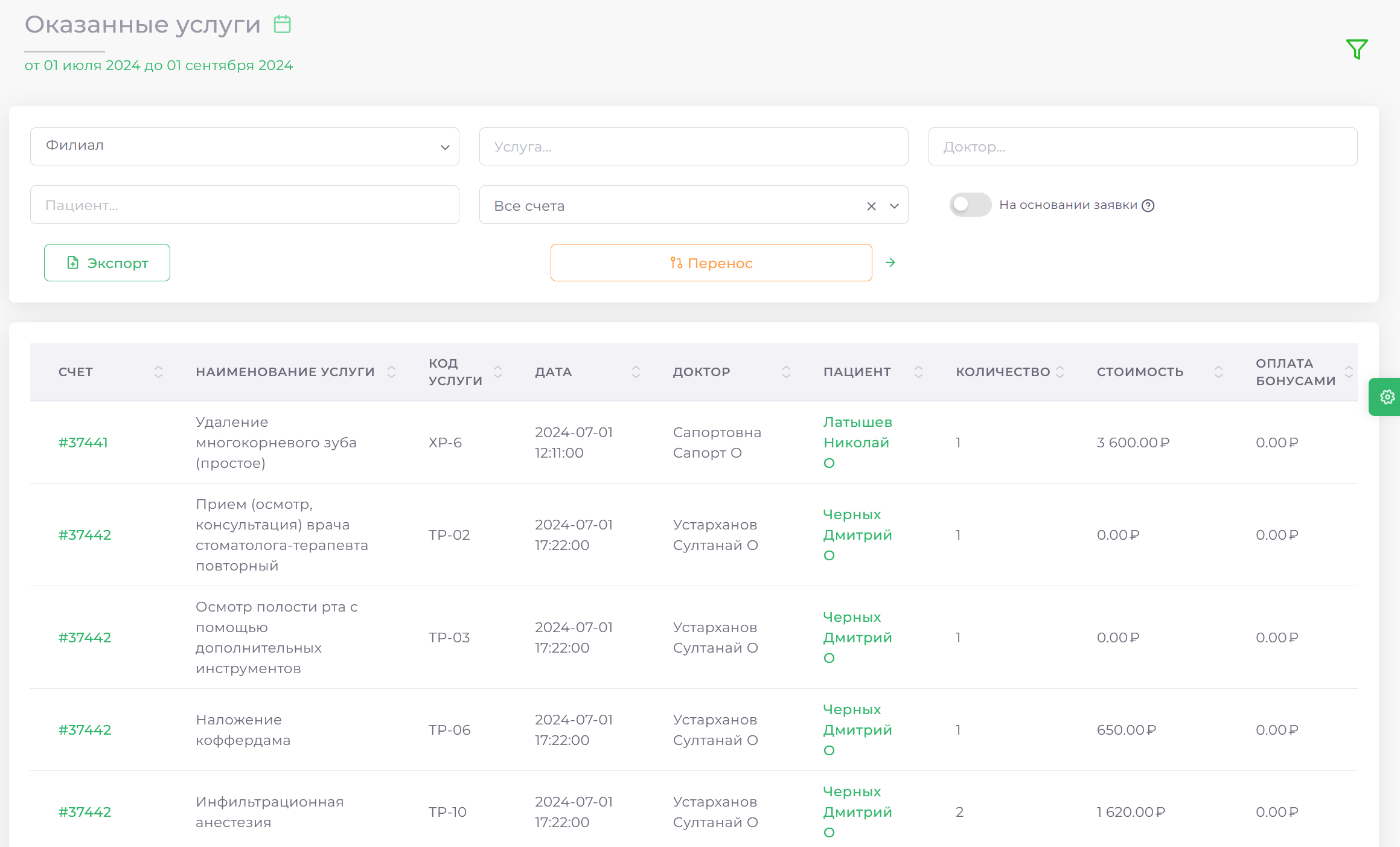Sort by Оплата бонусами column
The height and width of the screenshot is (847, 1400).
point(1349,372)
